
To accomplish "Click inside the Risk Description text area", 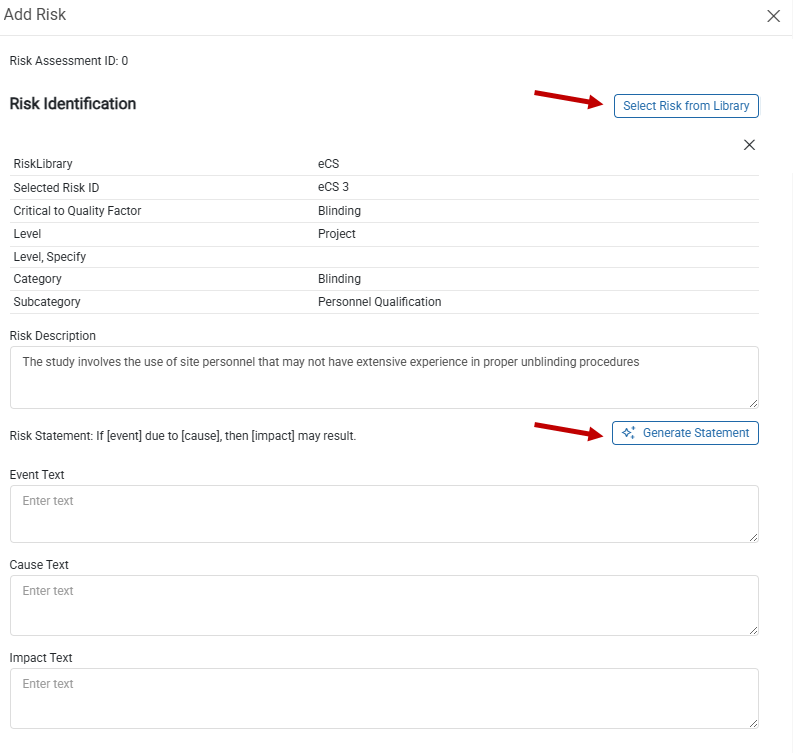I will [x=384, y=377].
